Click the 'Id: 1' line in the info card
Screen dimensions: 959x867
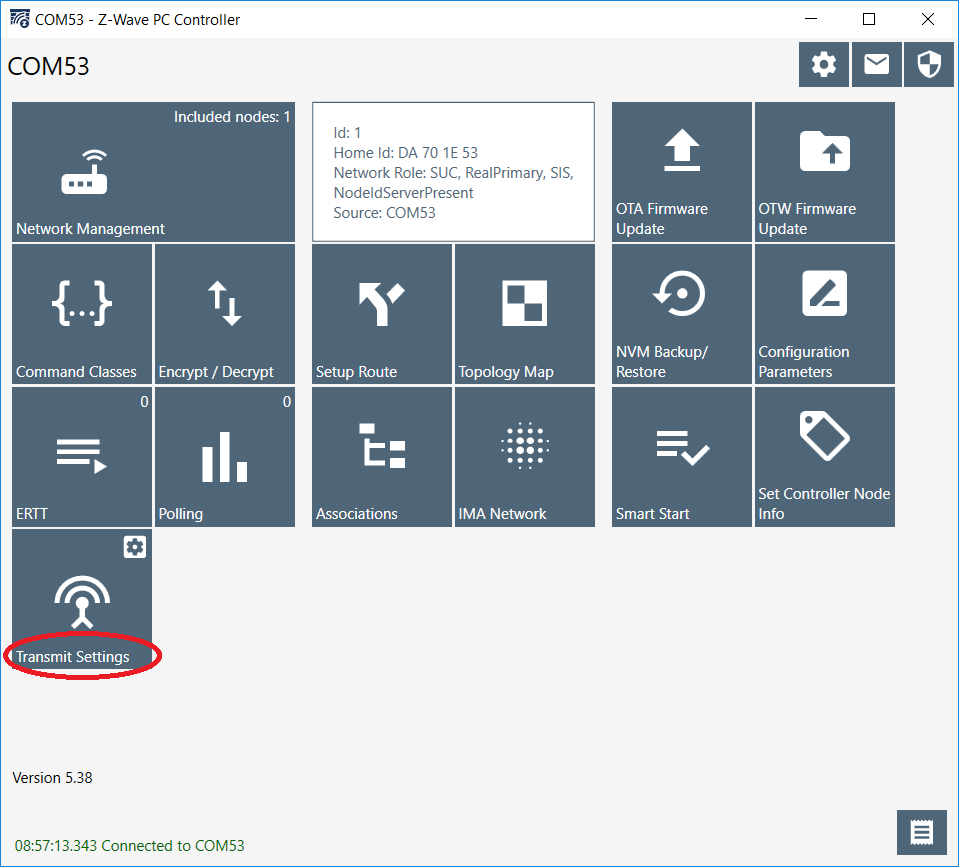tap(347, 133)
